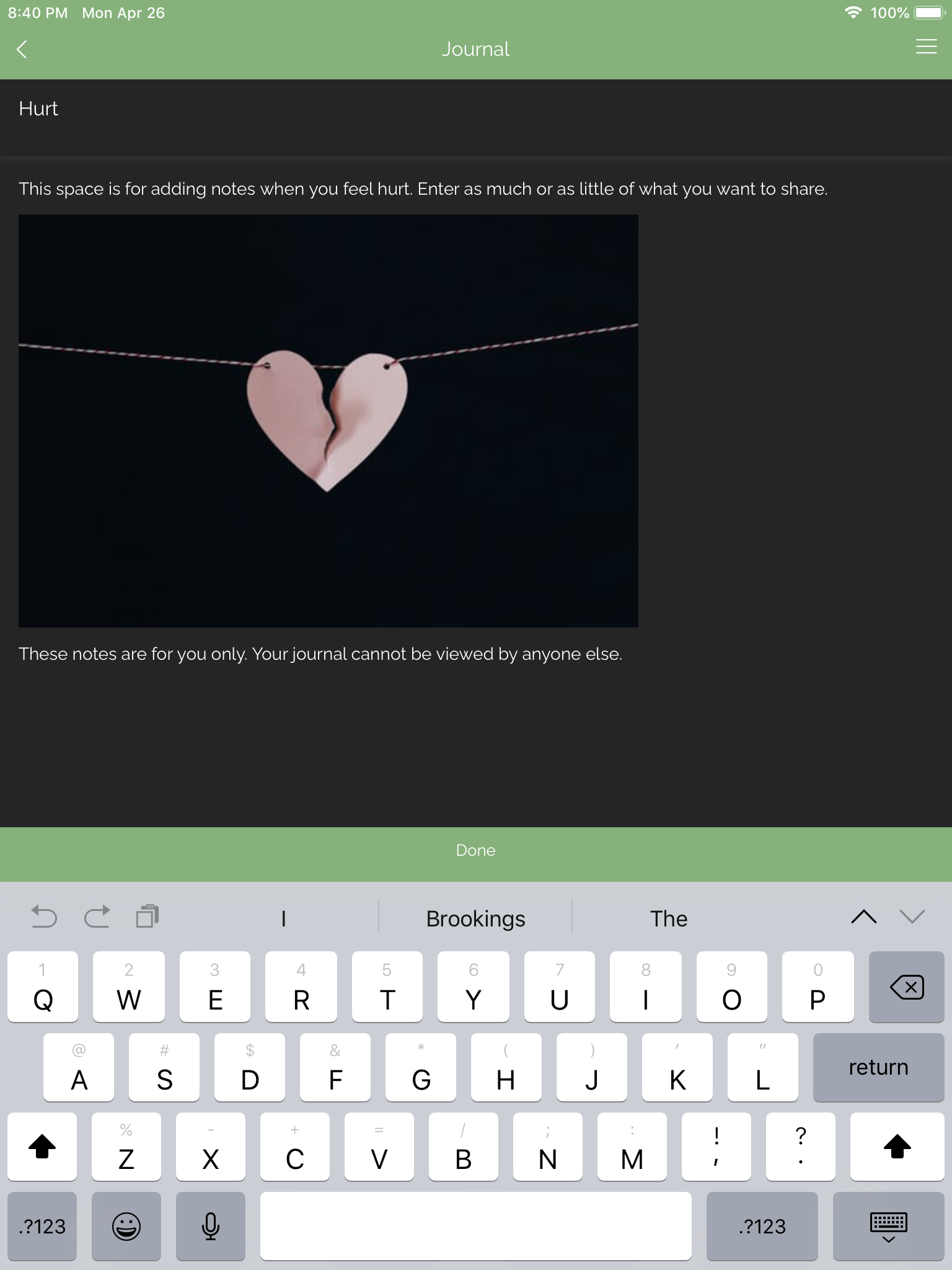
Task: Tap the return key
Action: (x=879, y=1067)
